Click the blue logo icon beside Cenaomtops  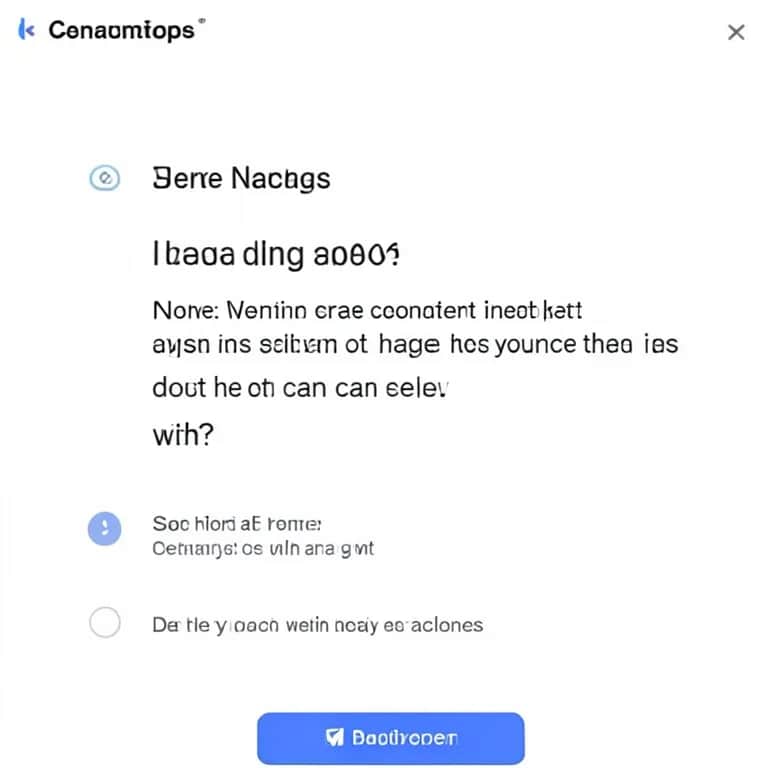tap(27, 30)
